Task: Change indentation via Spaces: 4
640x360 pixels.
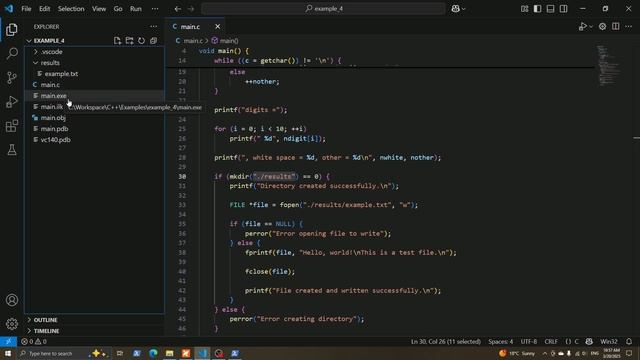Action: [x=500, y=342]
